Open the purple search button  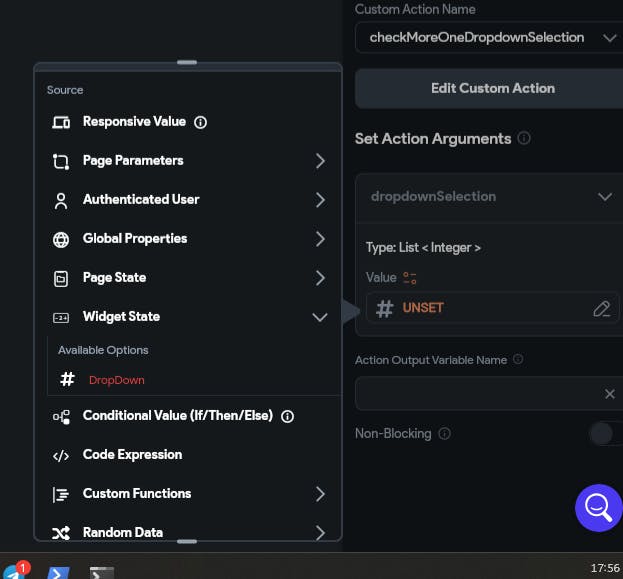(598, 508)
